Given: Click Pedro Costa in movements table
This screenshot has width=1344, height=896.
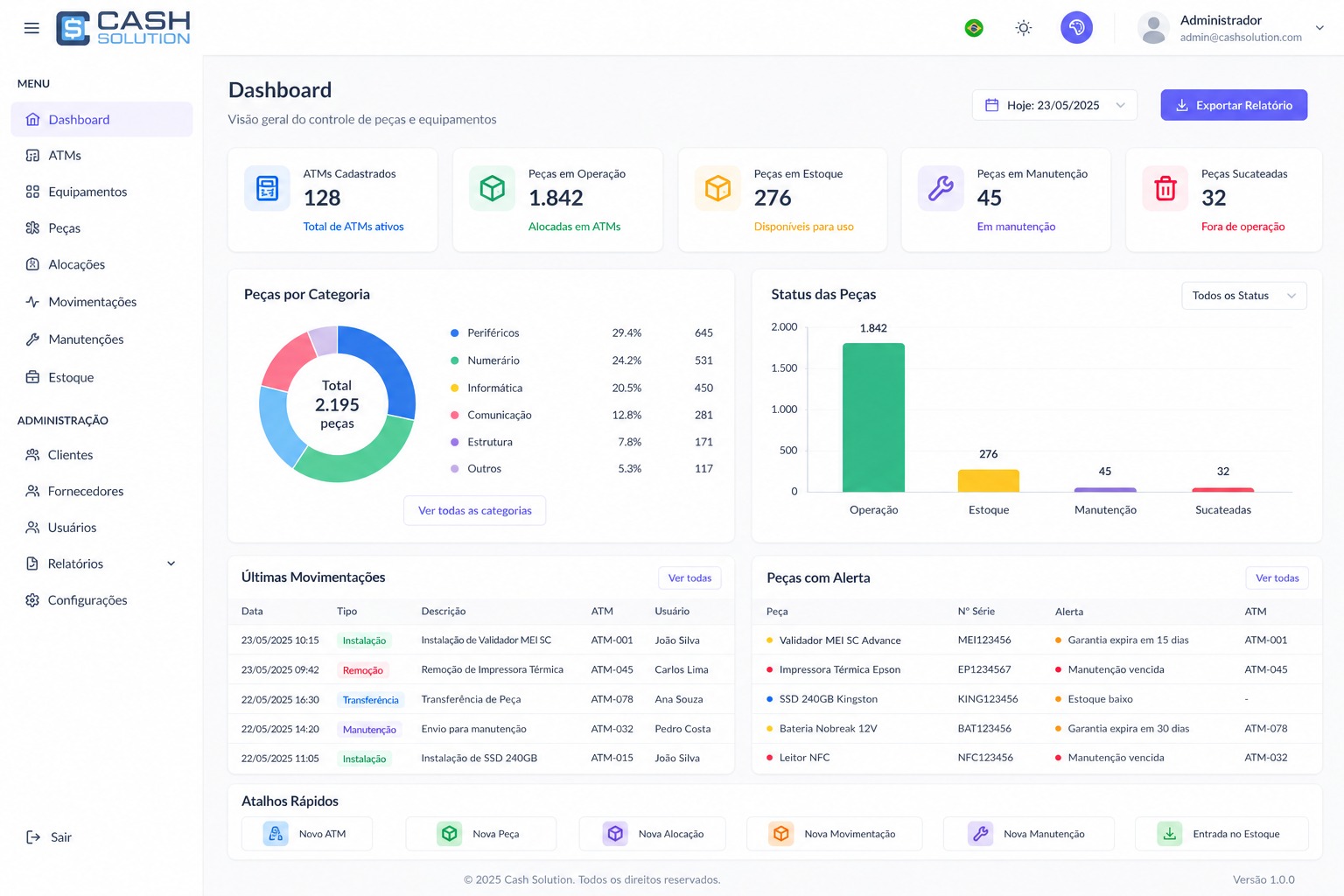Looking at the screenshot, I should 682,729.
